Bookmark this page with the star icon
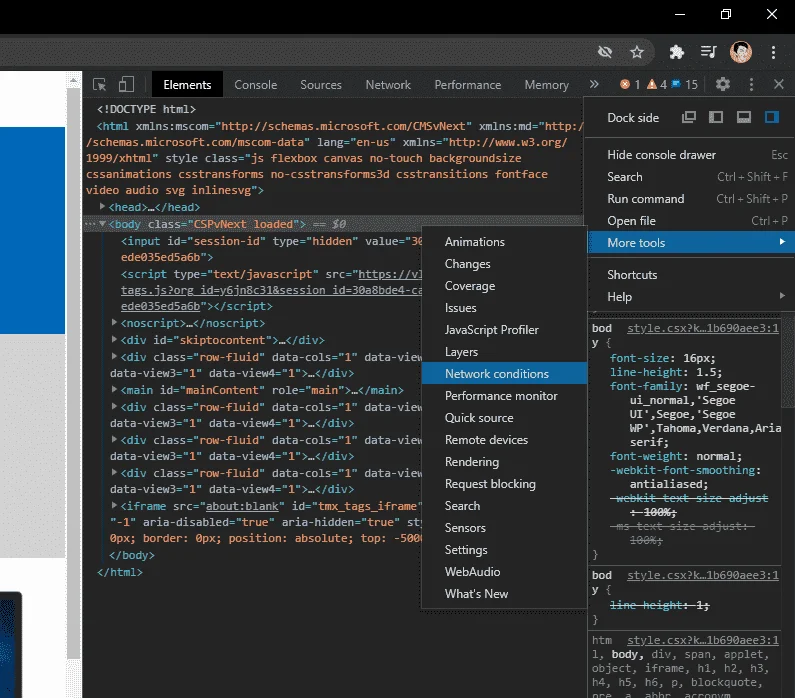The image size is (795, 698). click(x=637, y=52)
